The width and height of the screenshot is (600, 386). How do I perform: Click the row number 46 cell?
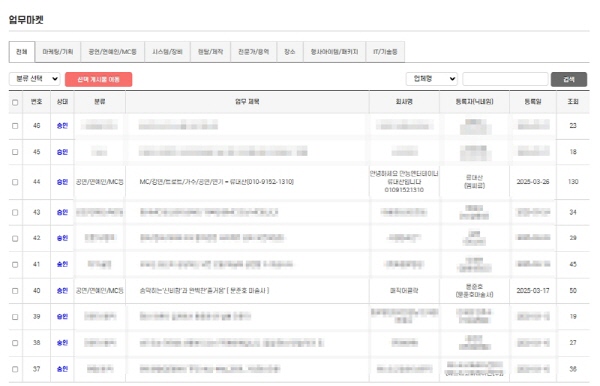(x=36, y=125)
